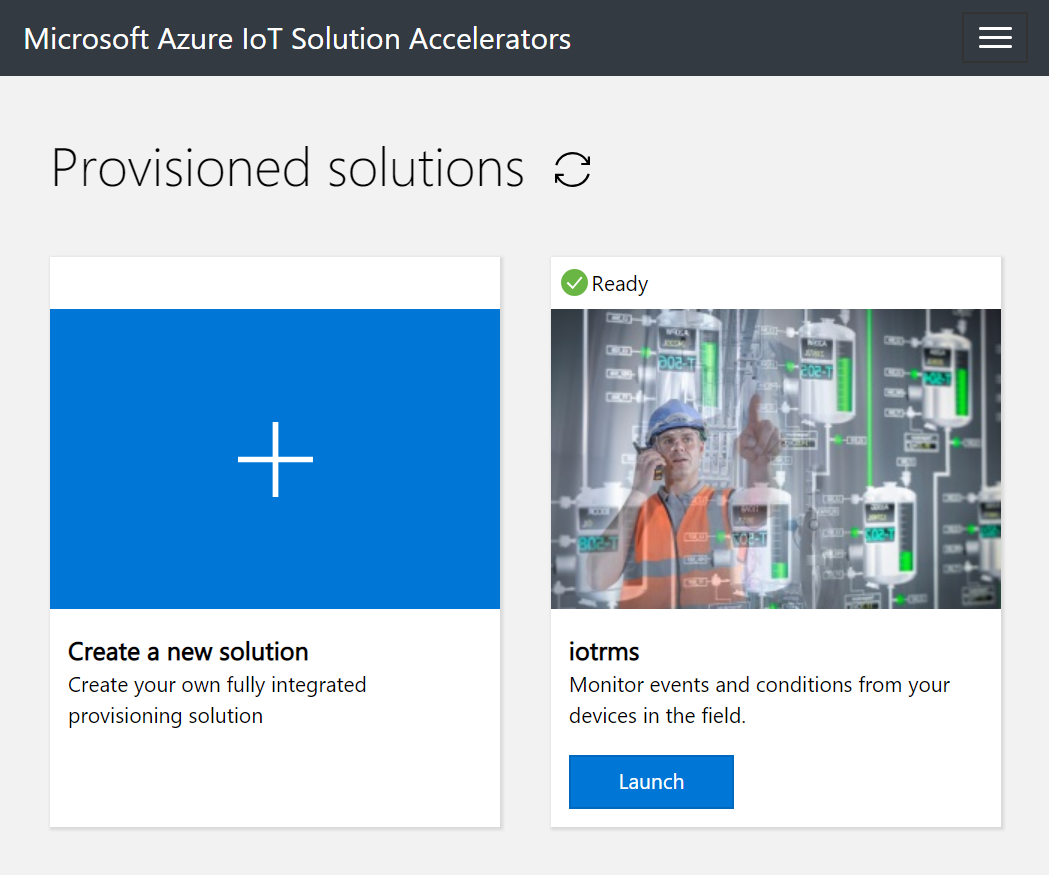Open the iotrms solution thumbnail image
The width and height of the screenshot is (1049, 875).
click(775, 458)
